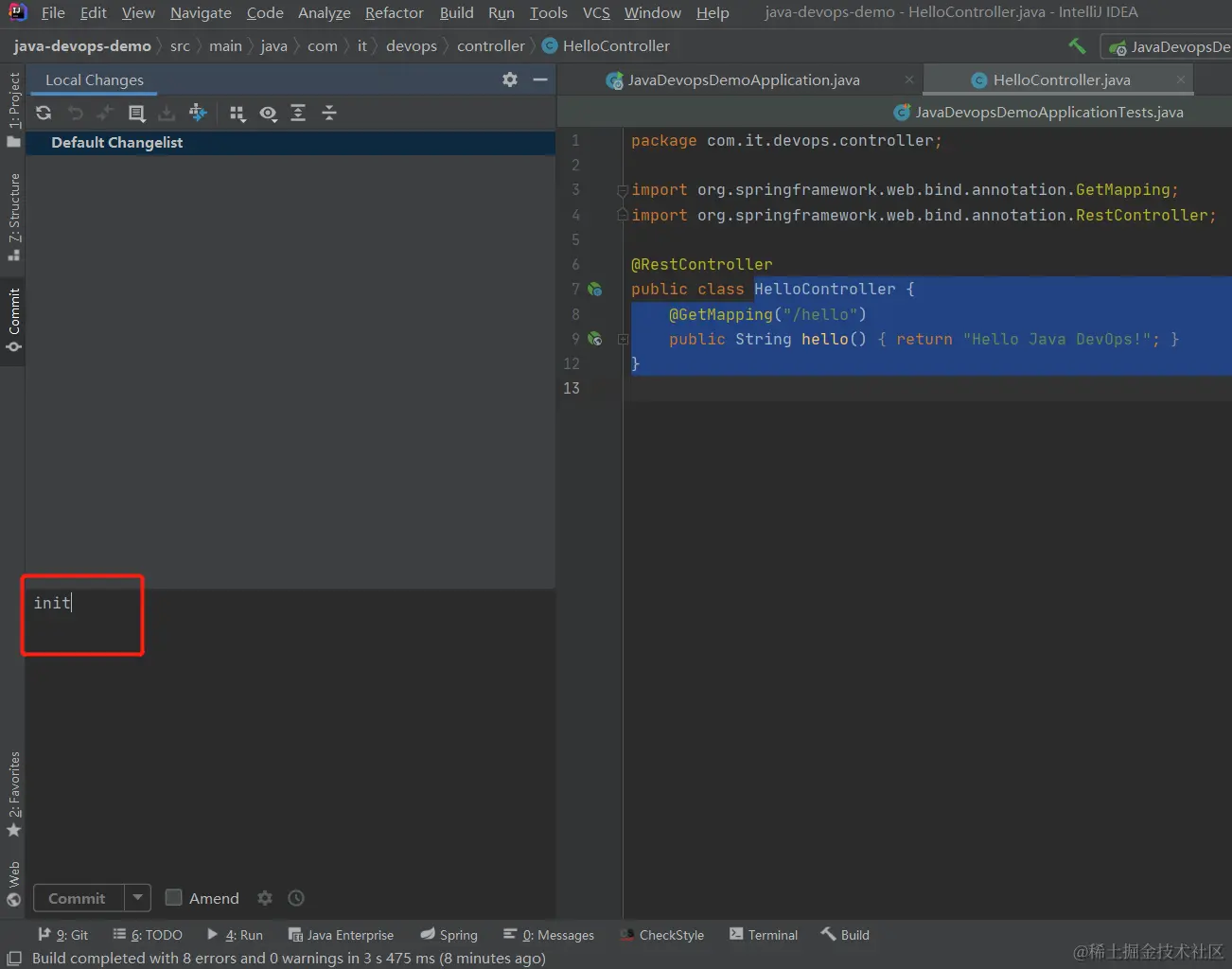Click gutter bean icon on line 7
1232x969 pixels.
595,290
